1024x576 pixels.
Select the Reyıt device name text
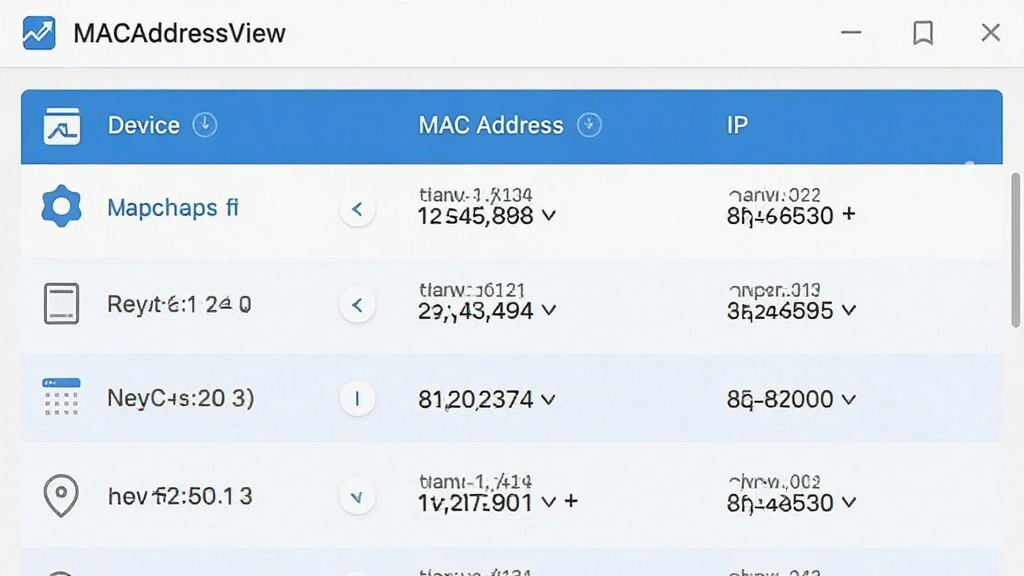(180, 304)
